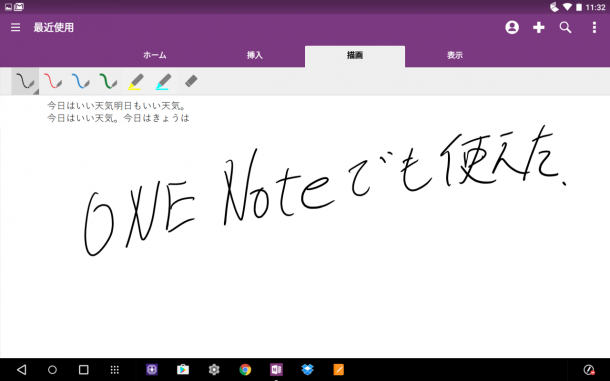Open Dropbox from taskbar
Image resolution: width=610 pixels, height=381 pixels.
point(307,369)
